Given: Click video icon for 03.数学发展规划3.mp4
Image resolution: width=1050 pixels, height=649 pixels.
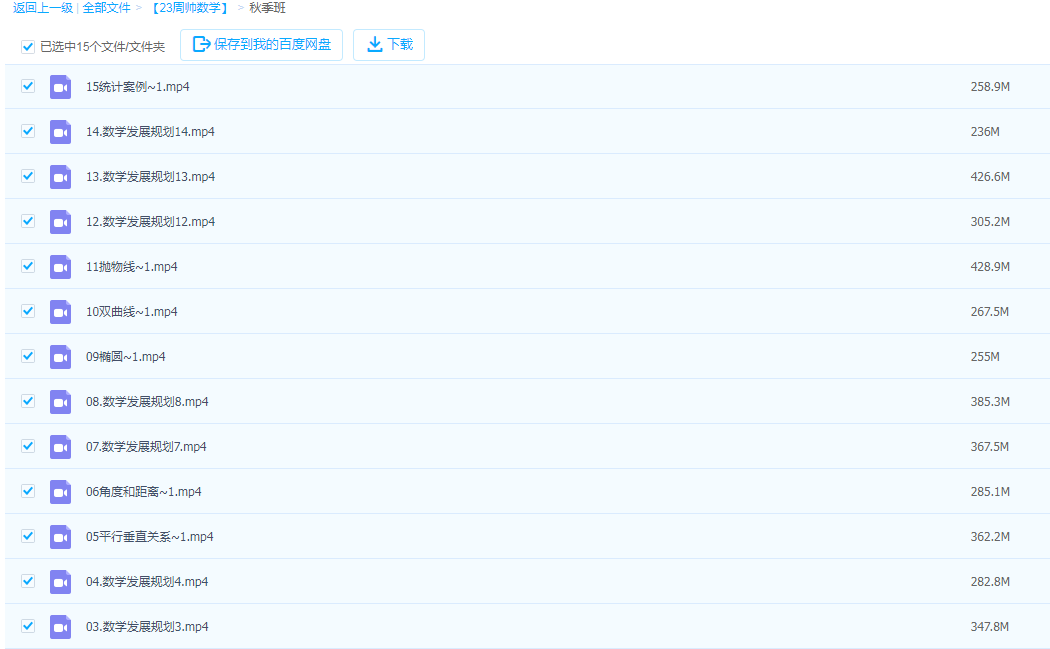Looking at the screenshot, I should click(x=60, y=627).
